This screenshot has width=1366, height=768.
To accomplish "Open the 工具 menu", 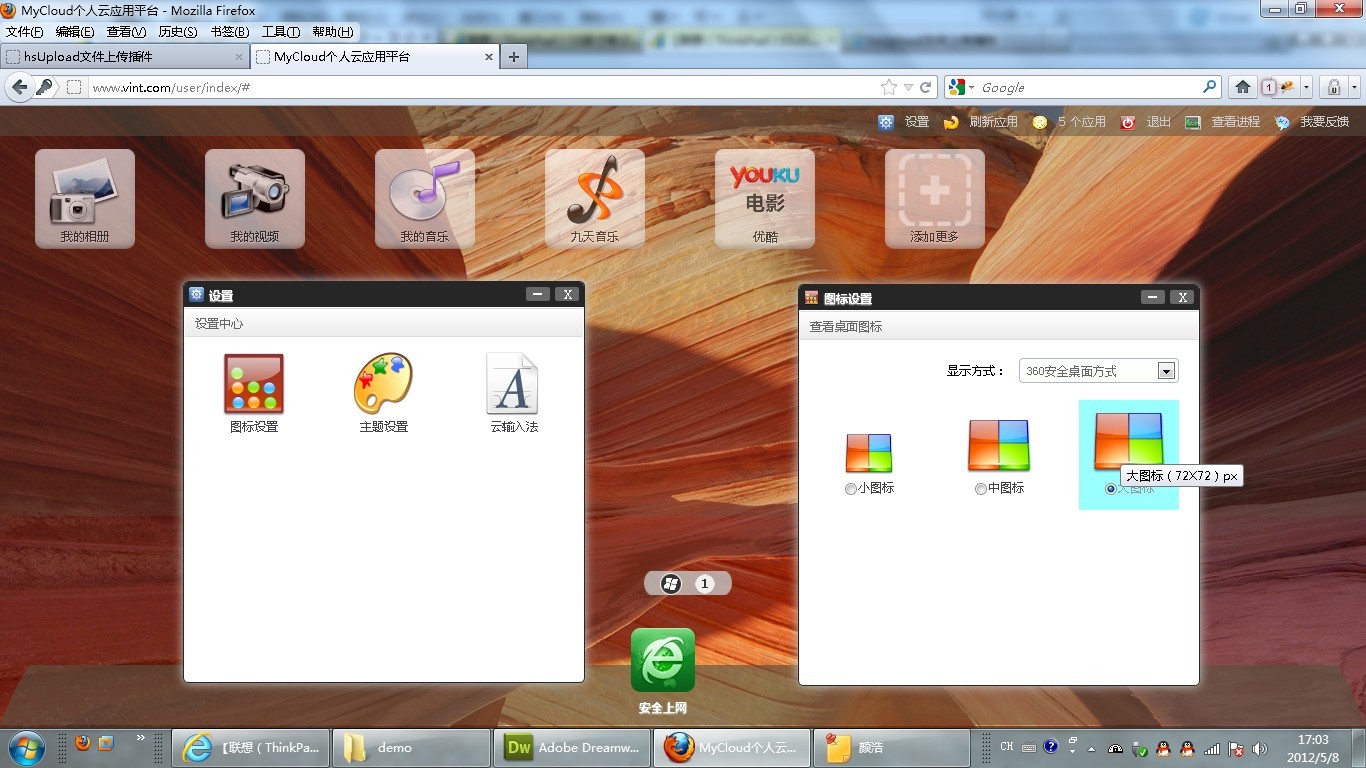I will pyautogui.click(x=281, y=32).
